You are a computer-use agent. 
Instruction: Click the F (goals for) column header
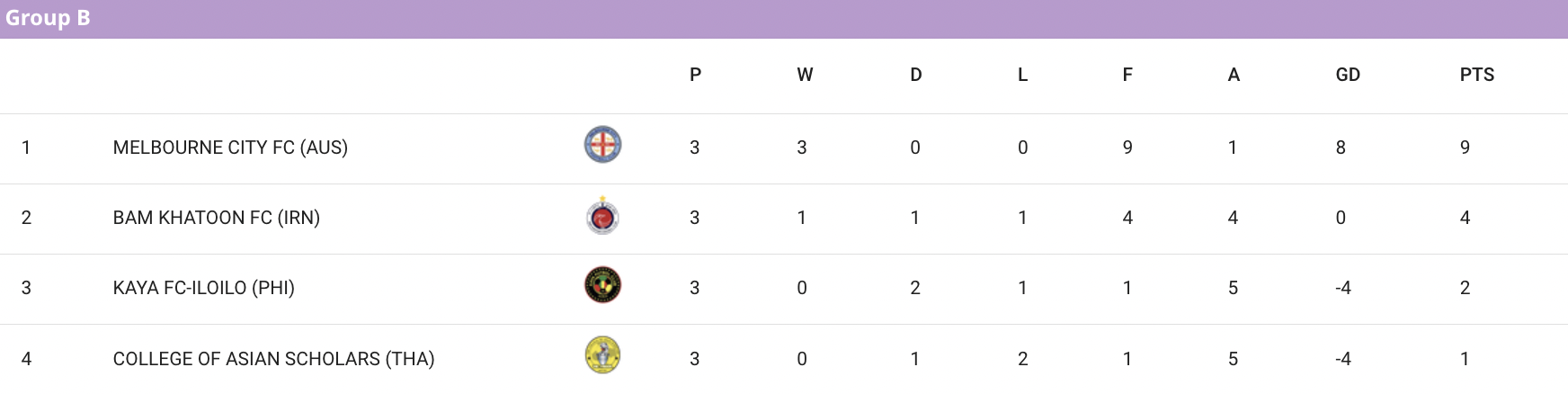pyautogui.click(x=1127, y=75)
